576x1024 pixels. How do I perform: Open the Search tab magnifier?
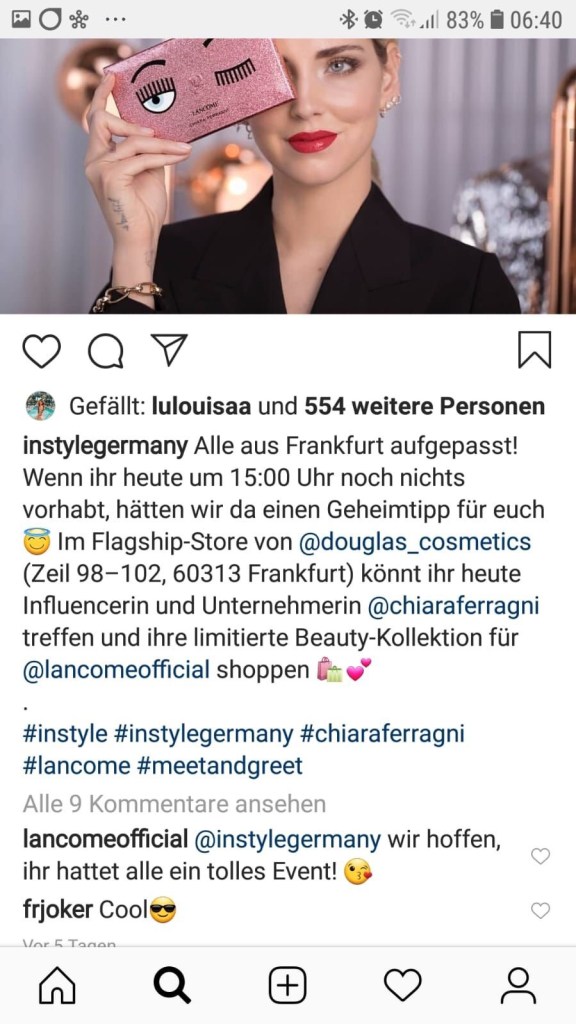(x=172, y=985)
